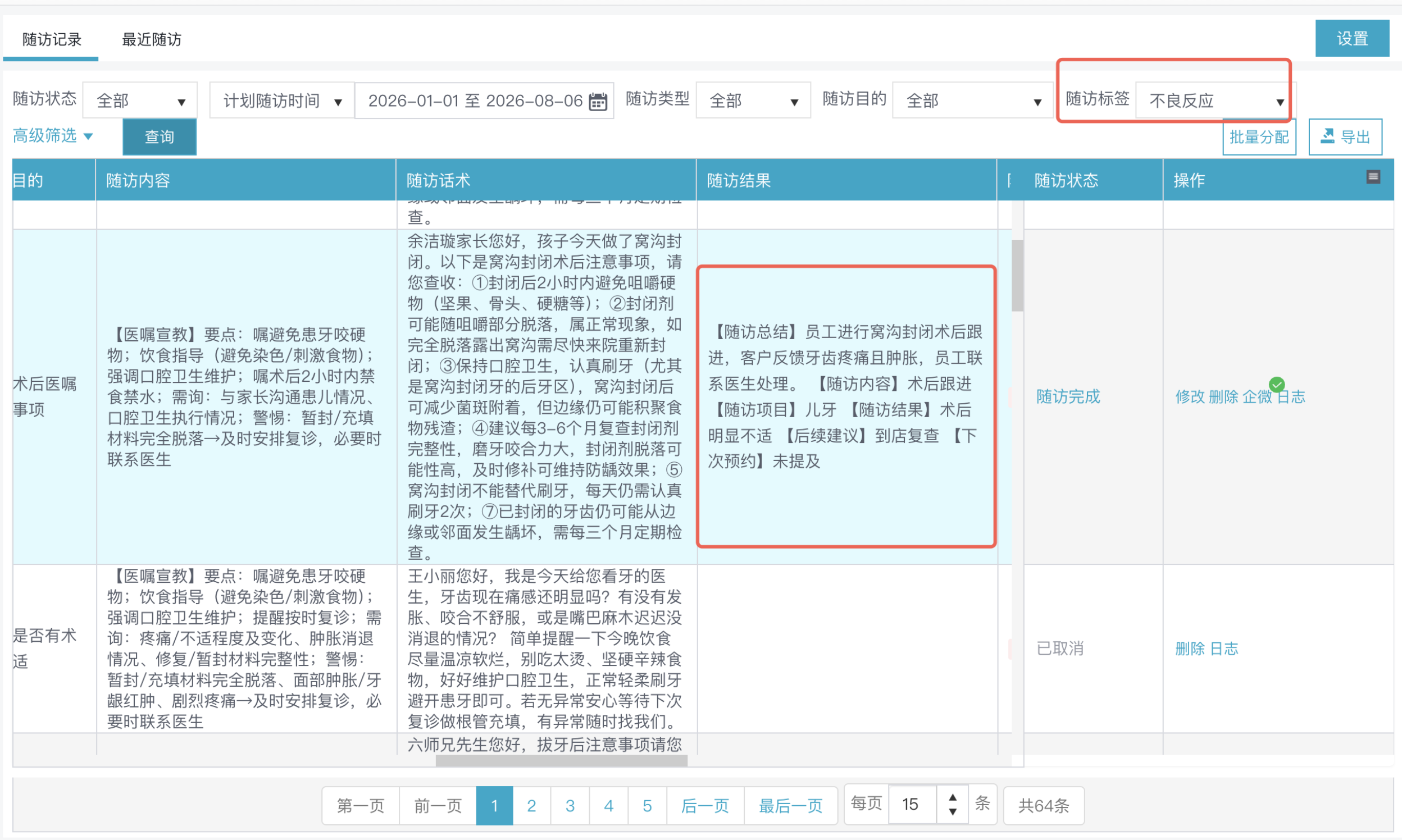This screenshot has width=1402, height=840.
Task: Click 企微 in the 随访完成 row
Action: point(1257,397)
